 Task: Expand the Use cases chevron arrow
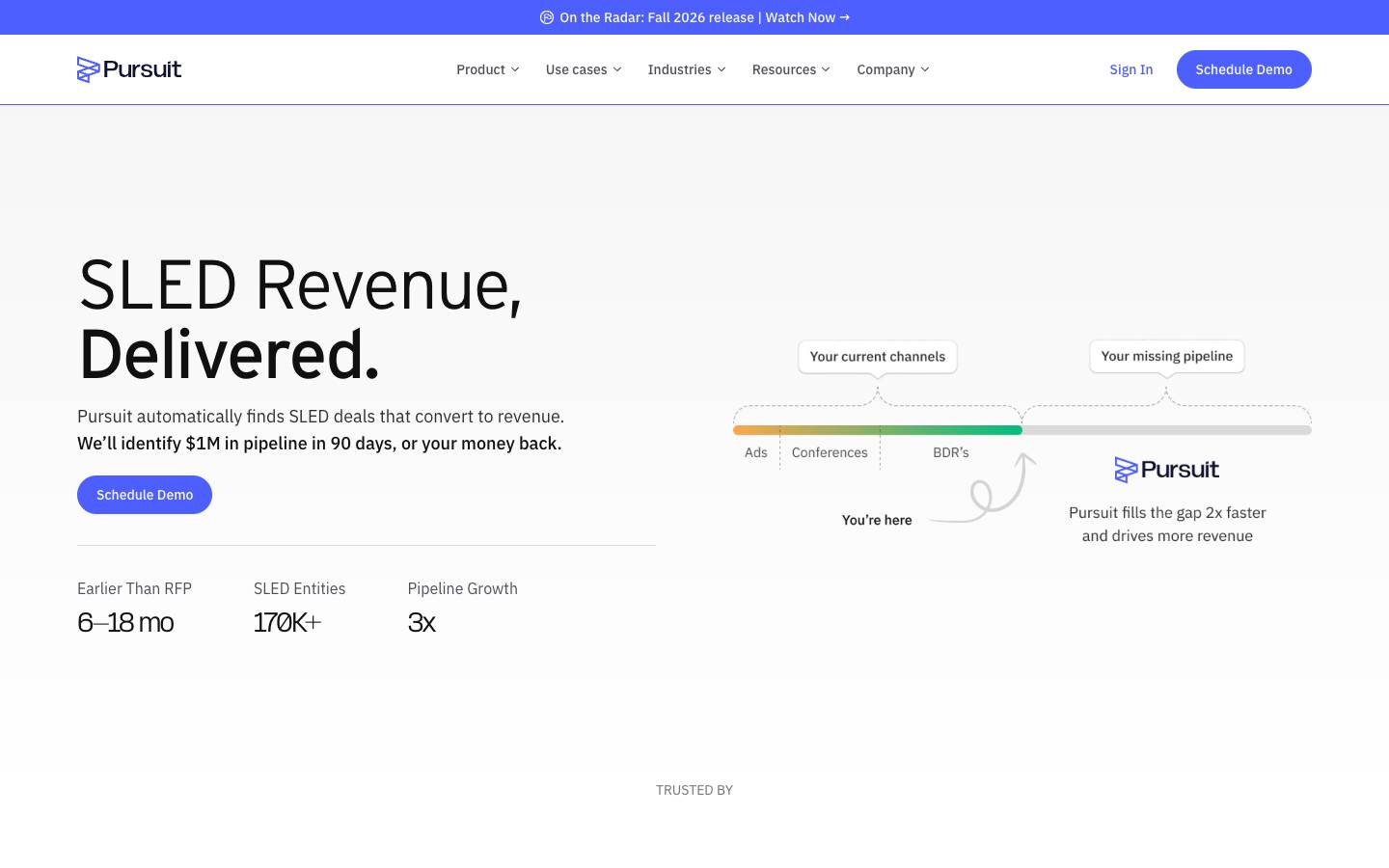(x=617, y=69)
